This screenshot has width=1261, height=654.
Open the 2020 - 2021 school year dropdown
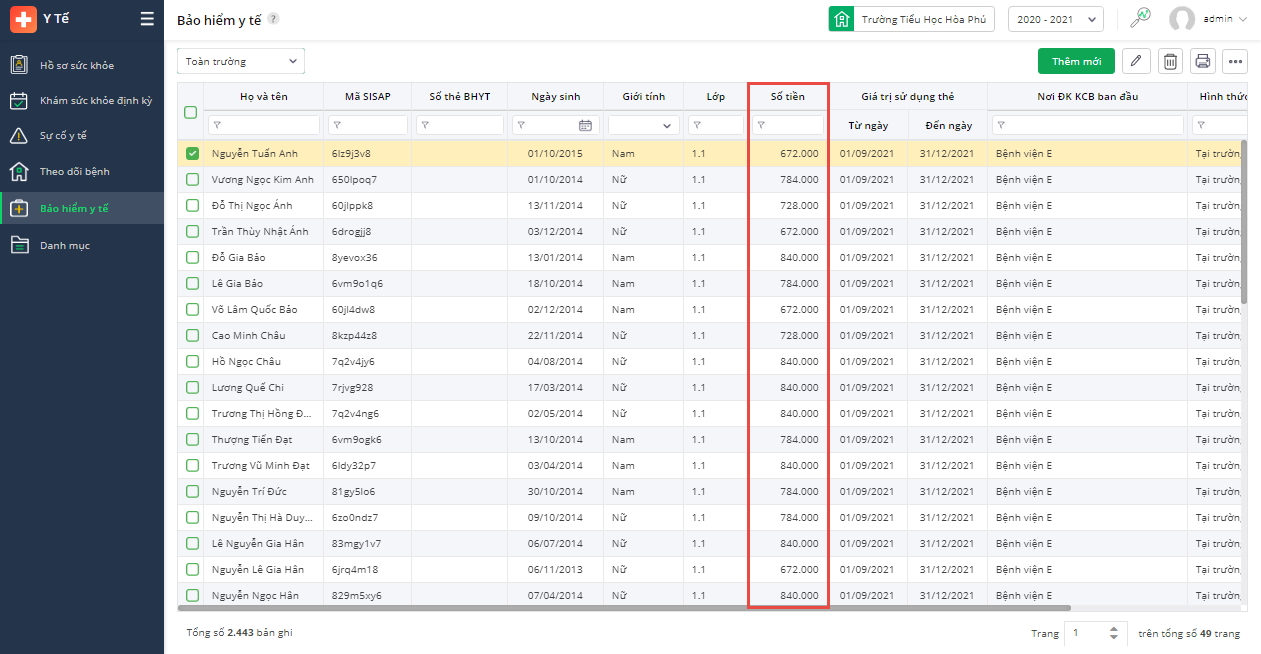pos(1055,19)
